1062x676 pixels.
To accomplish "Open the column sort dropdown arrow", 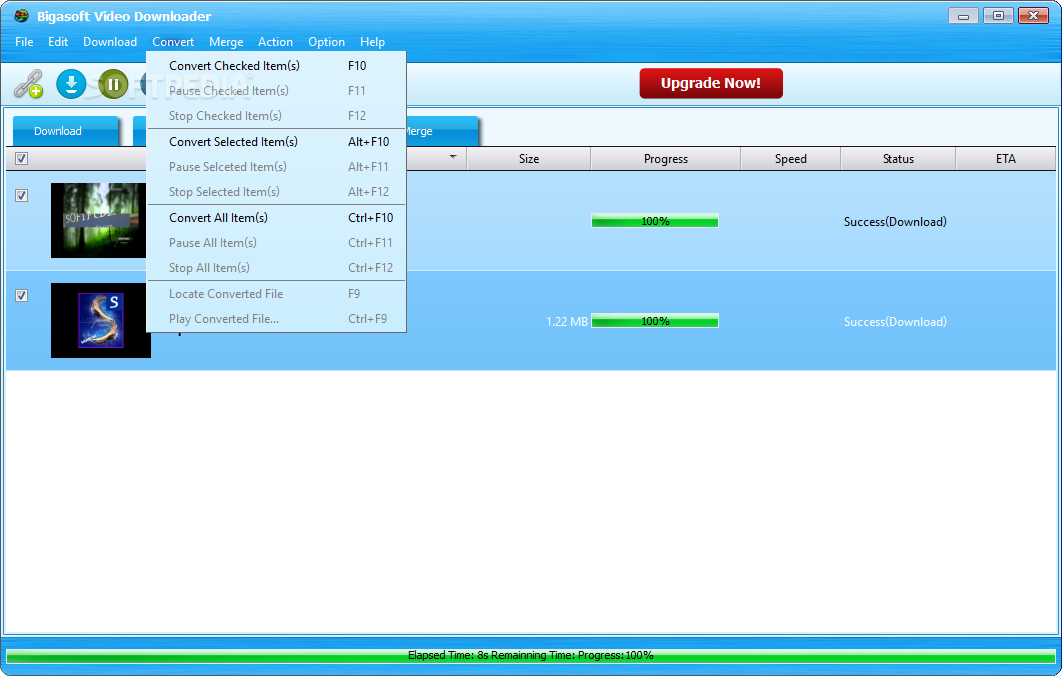I will 453,157.
